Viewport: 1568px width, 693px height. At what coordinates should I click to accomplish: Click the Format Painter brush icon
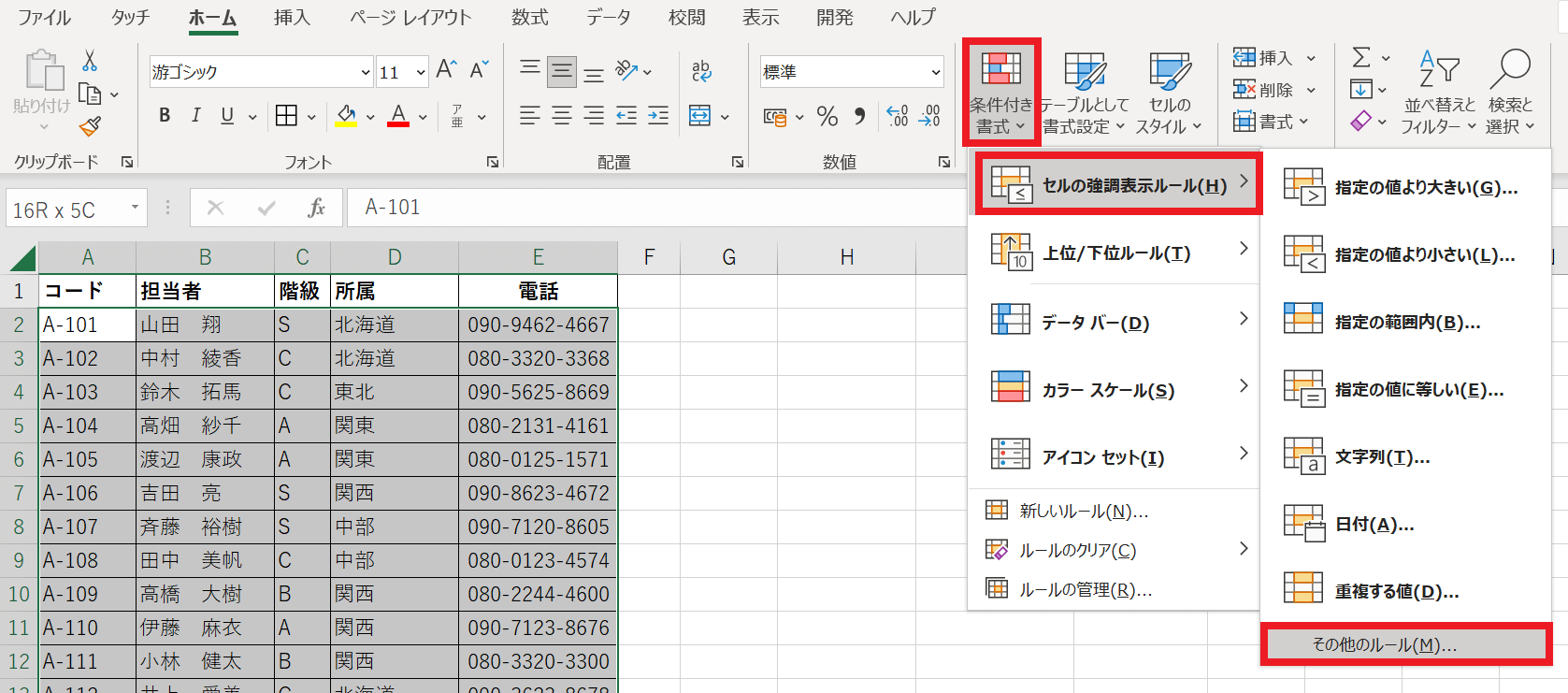point(91,126)
